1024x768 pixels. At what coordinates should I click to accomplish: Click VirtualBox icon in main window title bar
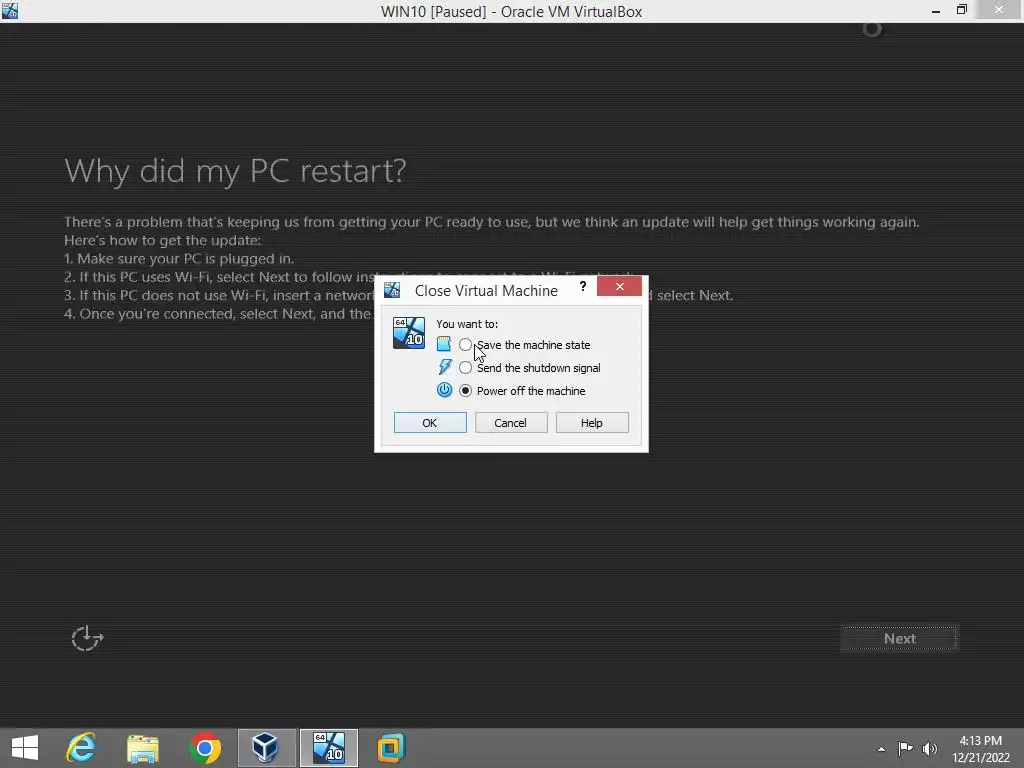[x=10, y=10]
